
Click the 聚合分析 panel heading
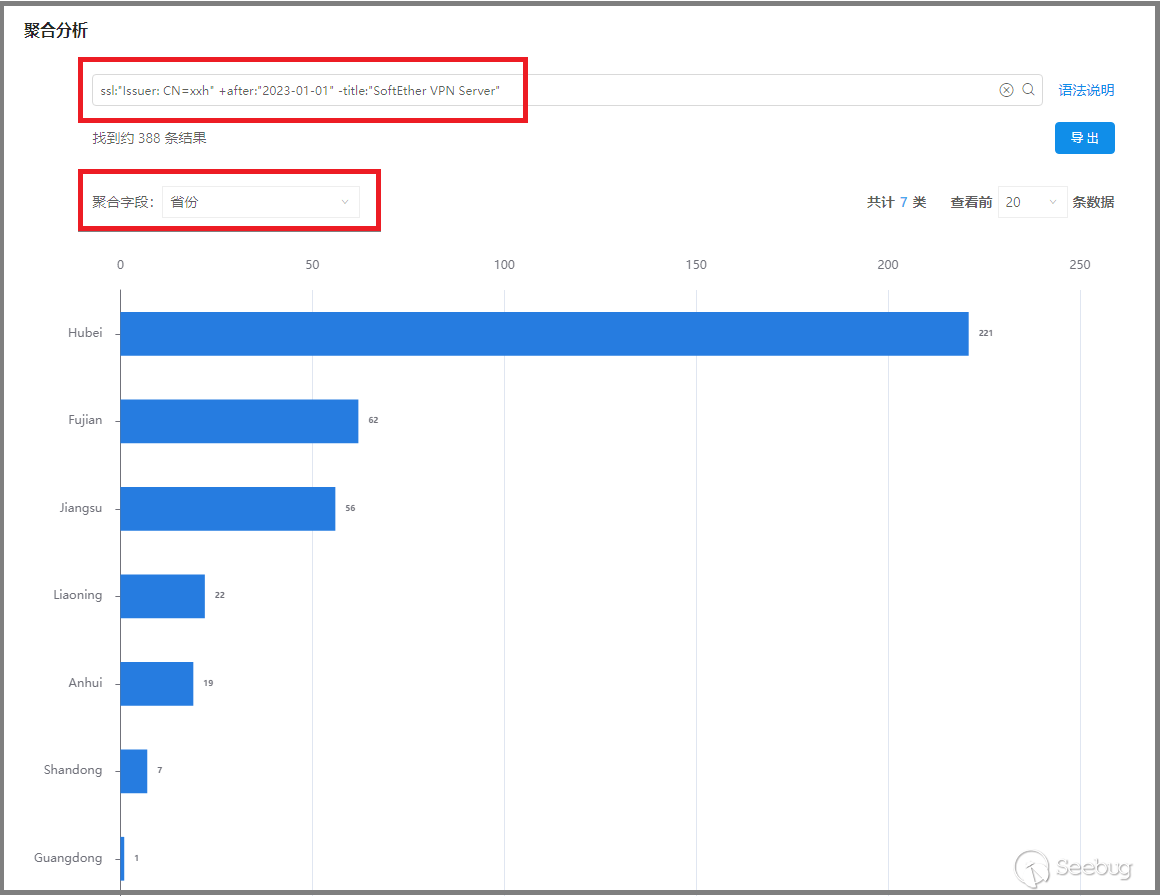pos(56,31)
